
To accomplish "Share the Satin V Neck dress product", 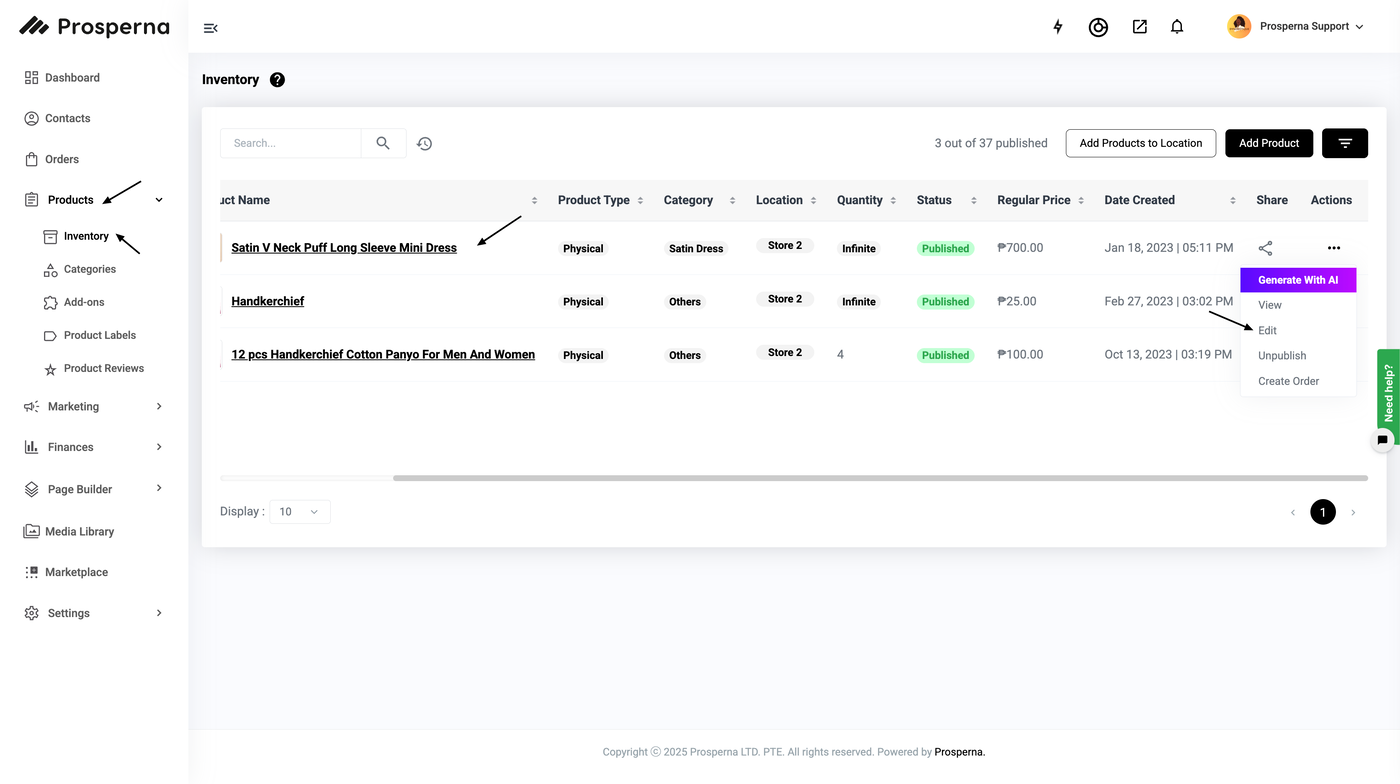I will pos(1265,248).
